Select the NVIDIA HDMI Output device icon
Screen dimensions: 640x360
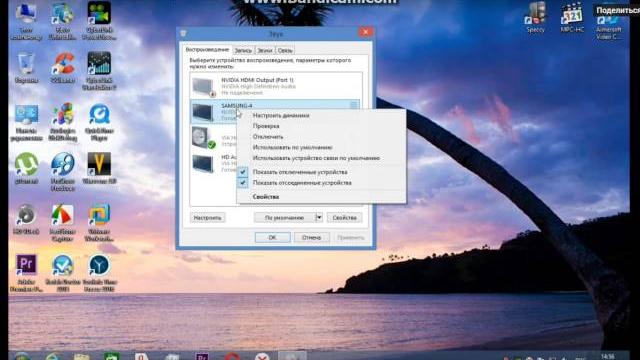pyautogui.click(x=203, y=87)
